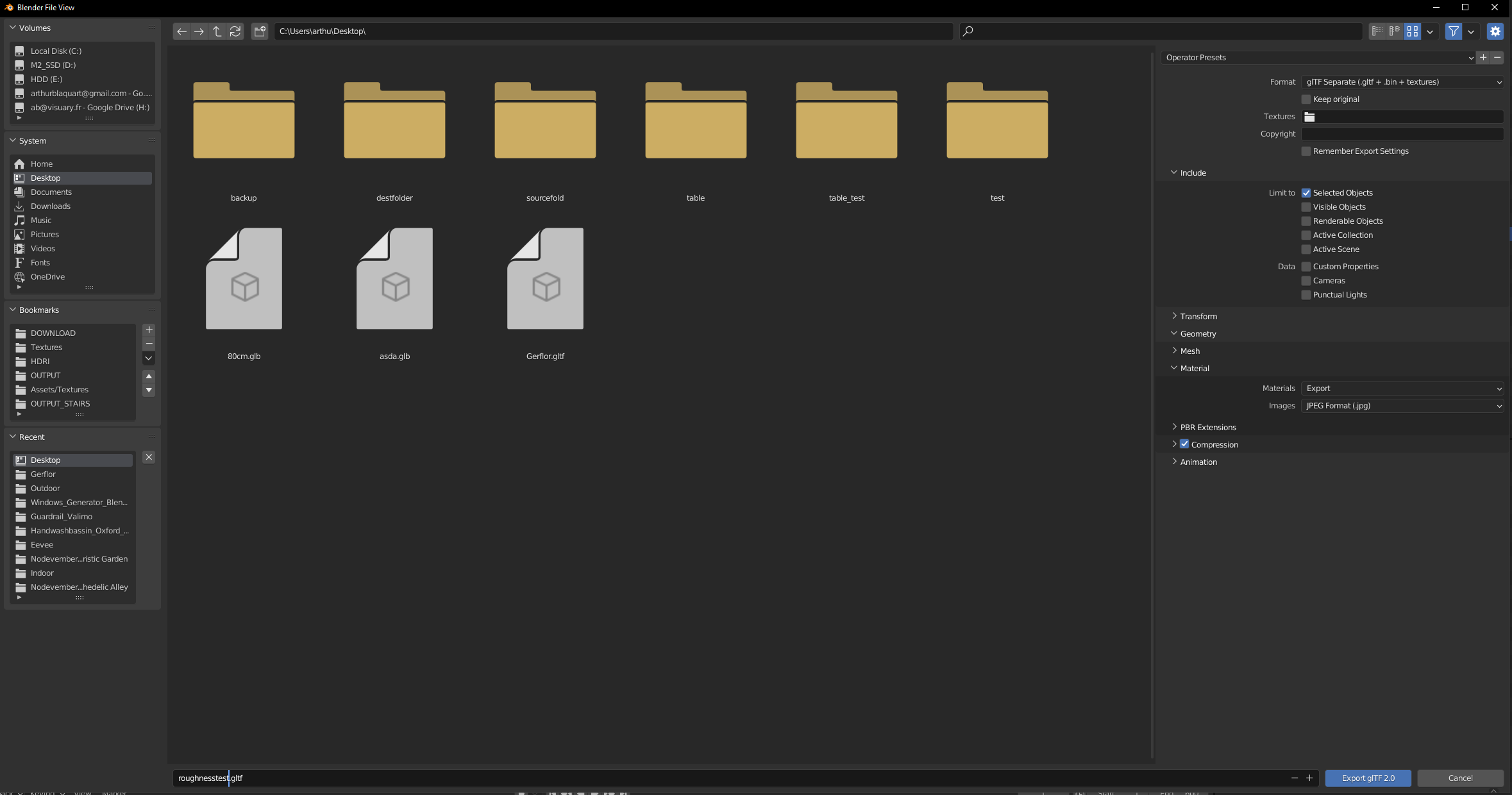Create a new directory
Viewport: 1512px width, 795px height.
(x=259, y=31)
